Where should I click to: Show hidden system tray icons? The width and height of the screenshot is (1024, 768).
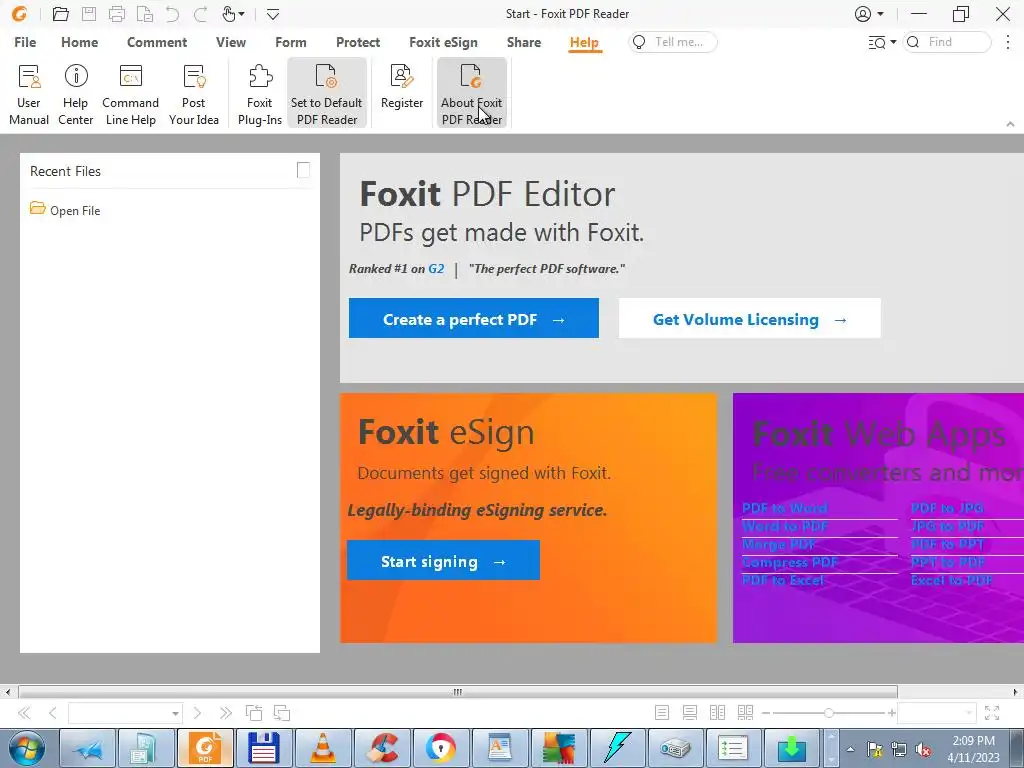[x=850, y=749]
